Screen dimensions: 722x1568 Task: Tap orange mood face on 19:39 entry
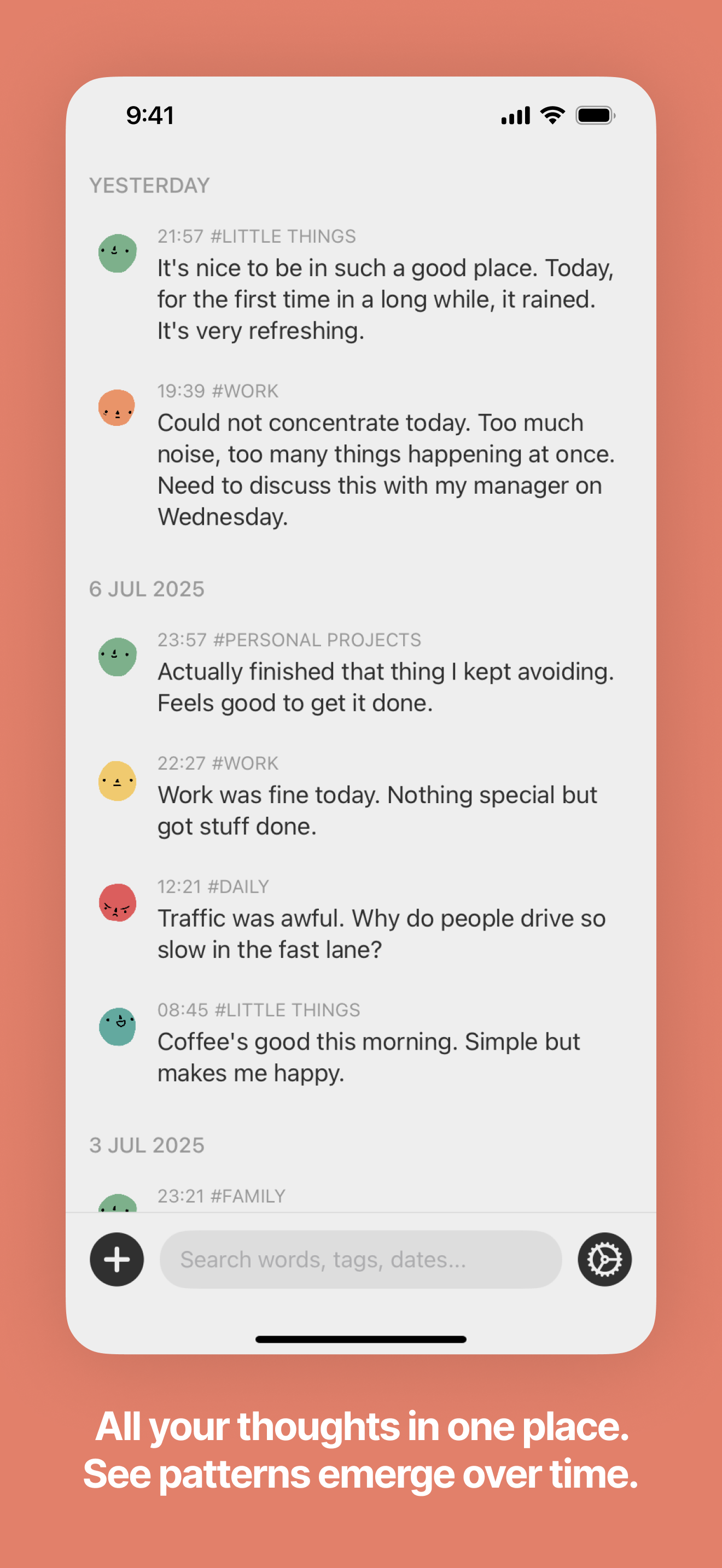(117, 408)
